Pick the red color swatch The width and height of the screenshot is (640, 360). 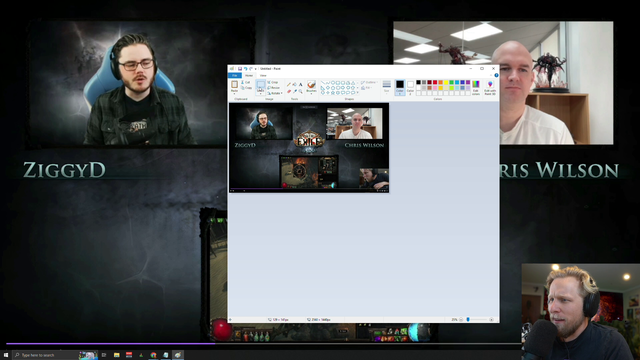click(x=435, y=82)
